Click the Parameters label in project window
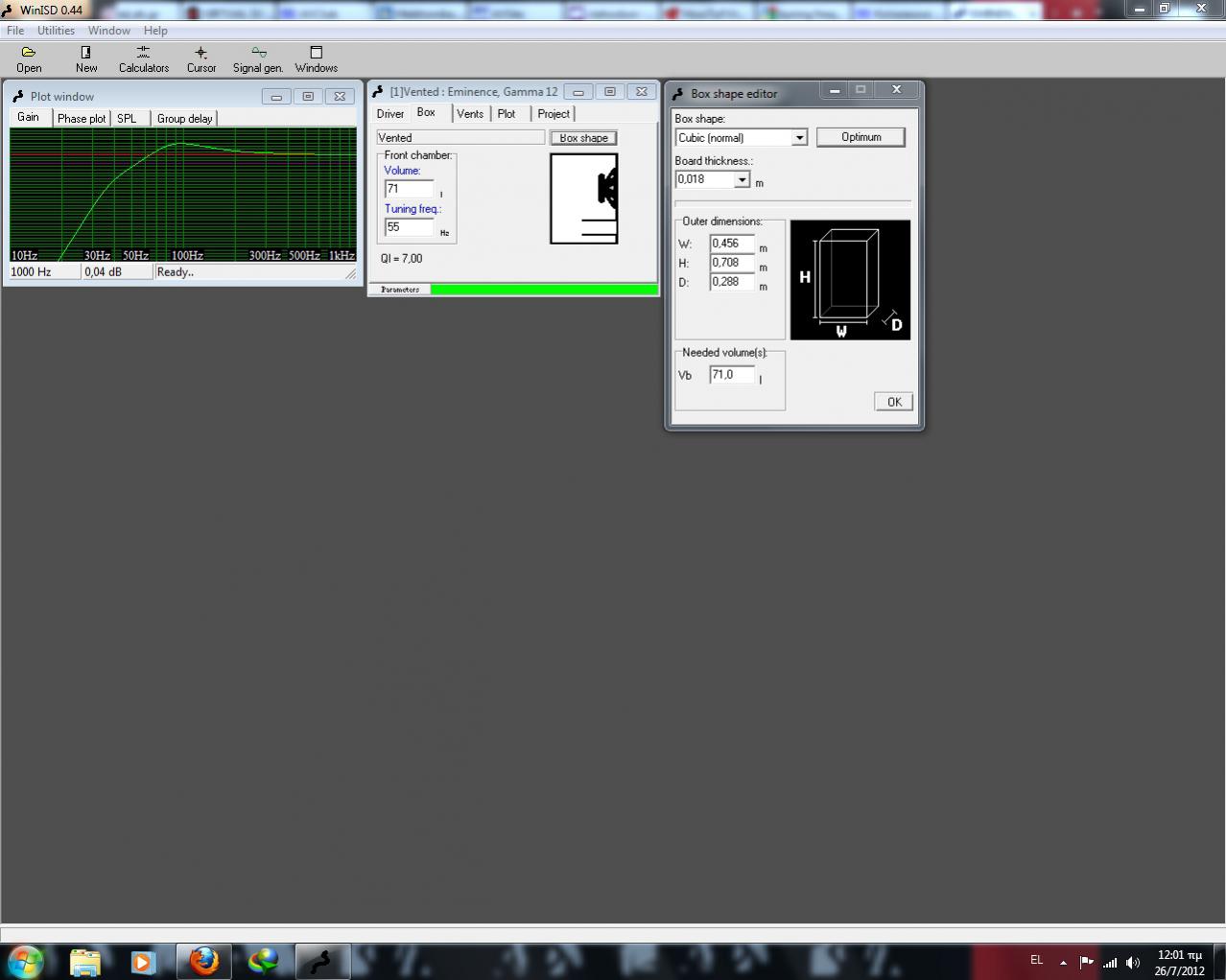1226x980 pixels. (x=400, y=290)
